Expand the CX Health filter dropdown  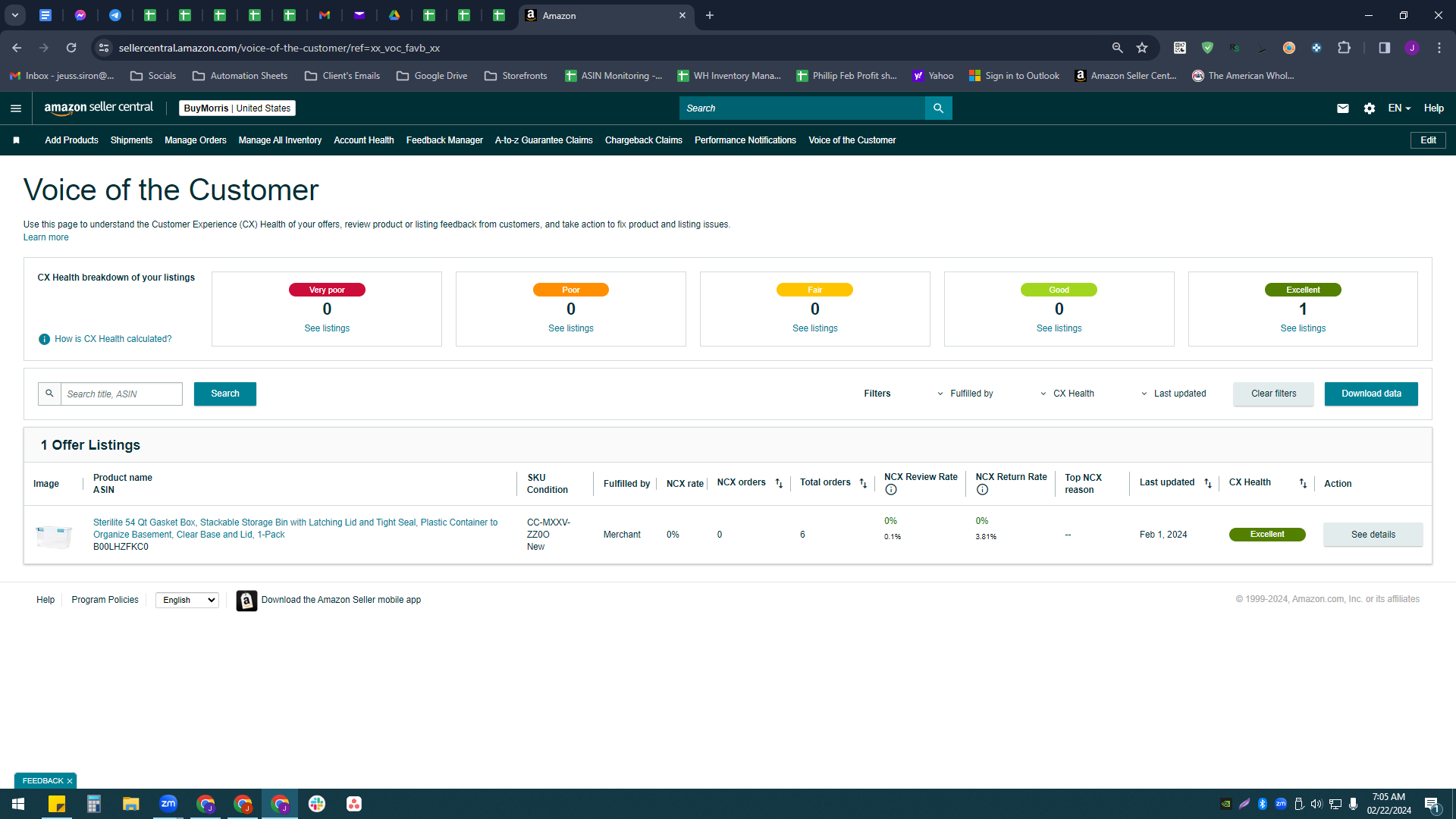[x=1066, y=394]
